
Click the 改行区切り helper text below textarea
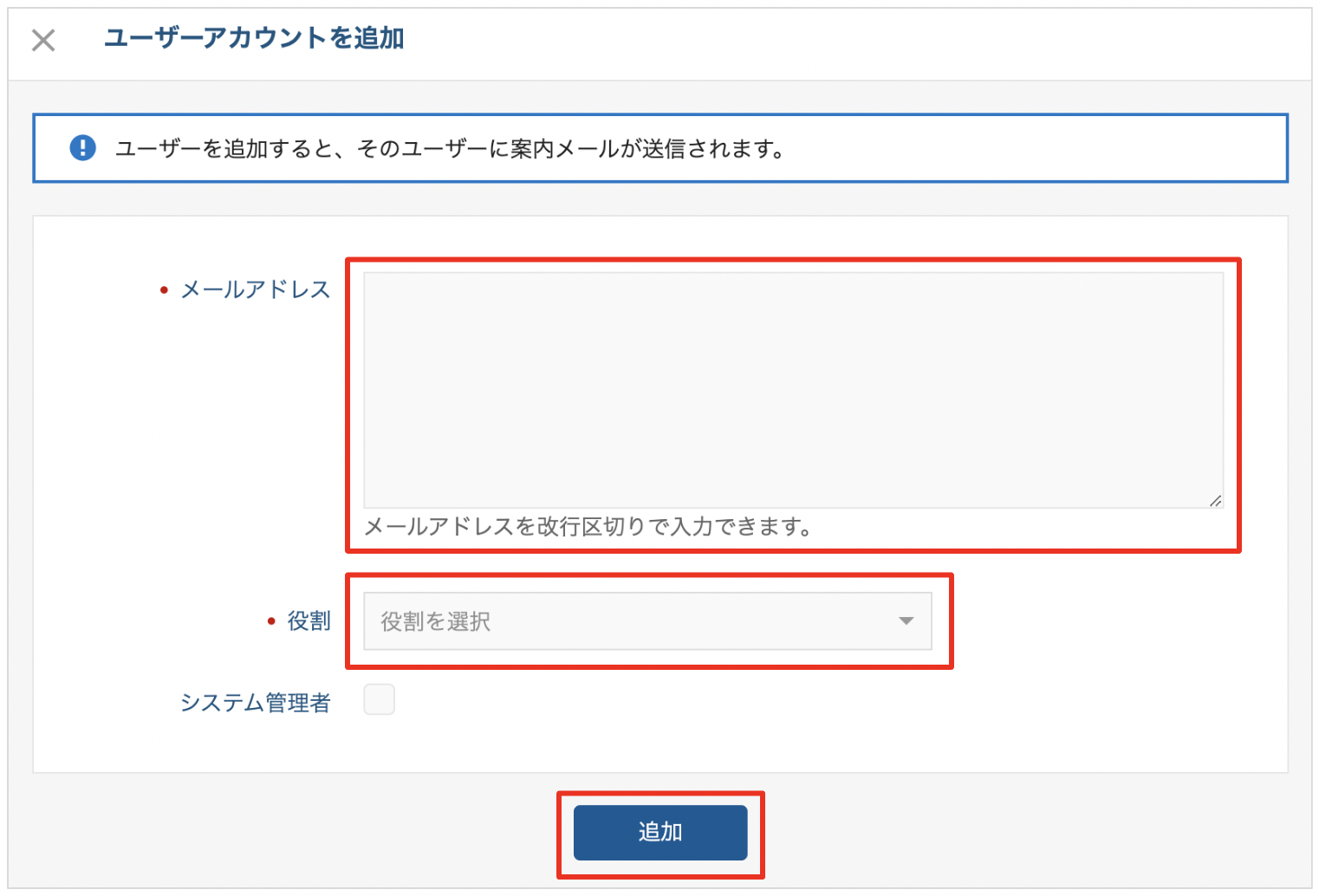[588, 527]
